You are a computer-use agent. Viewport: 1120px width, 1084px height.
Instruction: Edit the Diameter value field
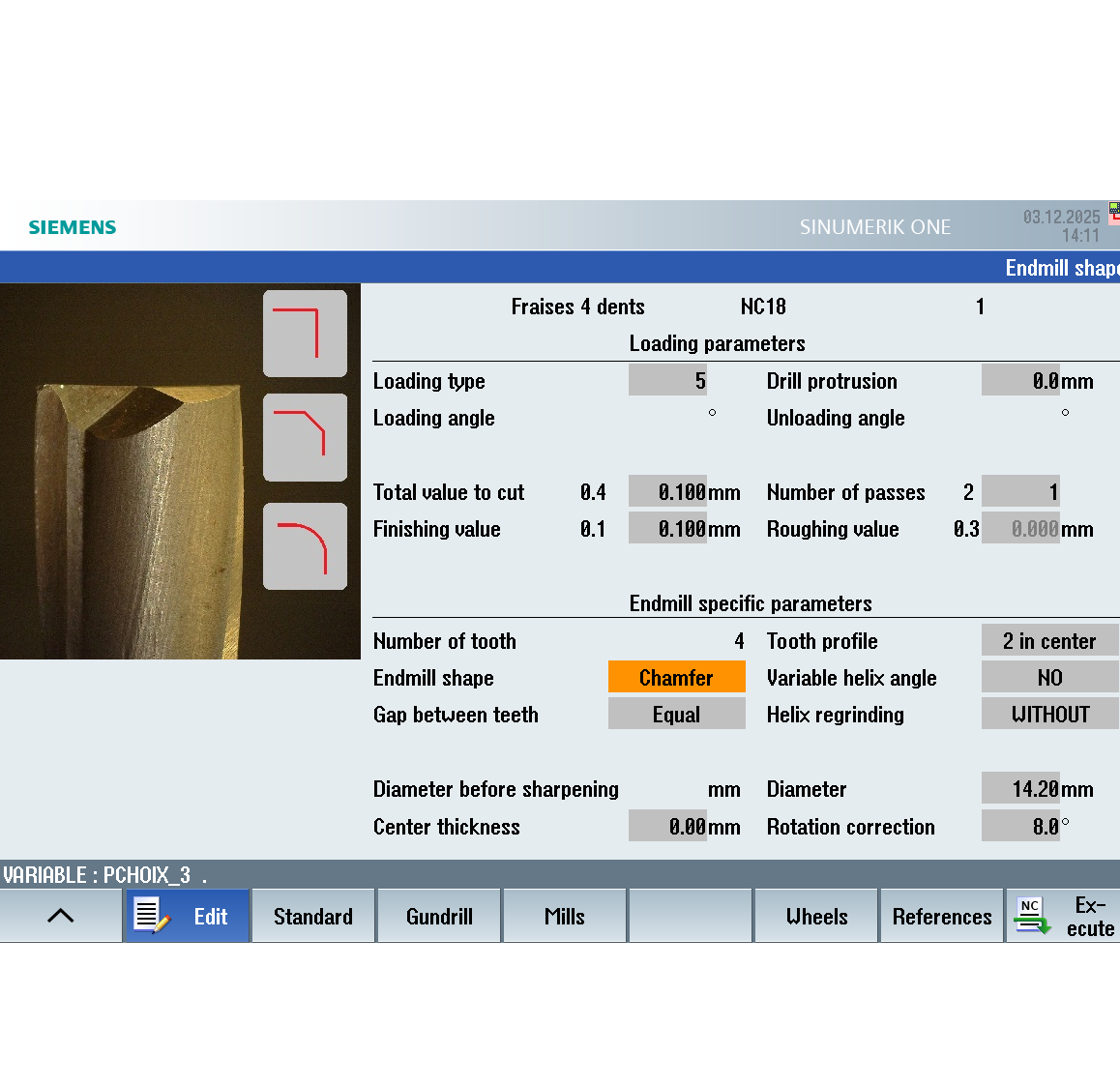(1020, 789)
